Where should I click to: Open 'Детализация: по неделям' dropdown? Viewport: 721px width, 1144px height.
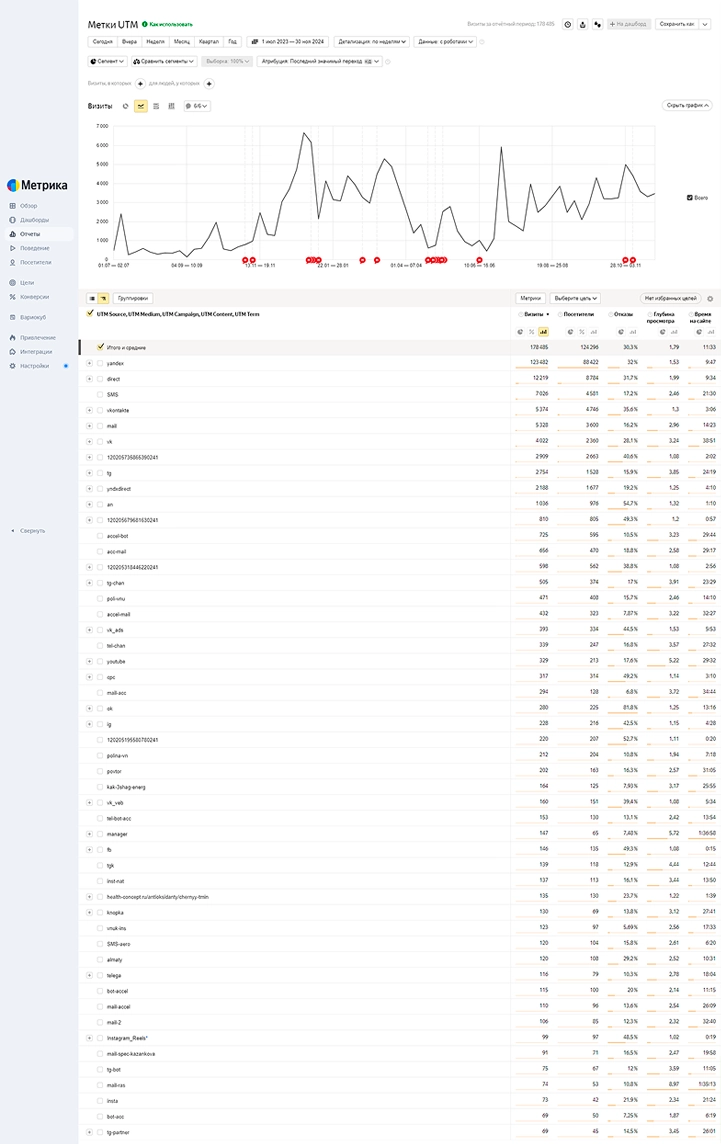click(372, 42)
